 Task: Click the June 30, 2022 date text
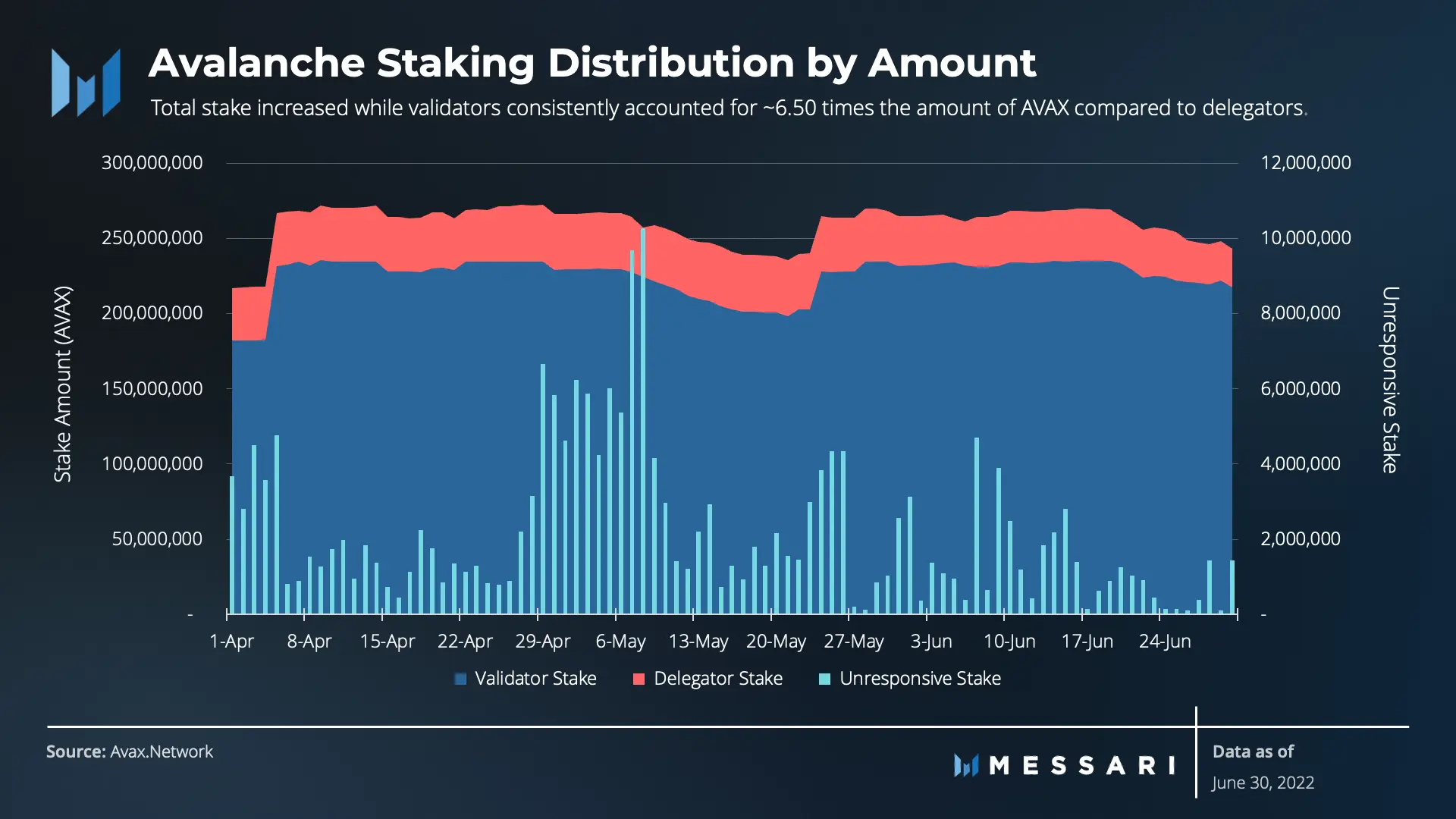pyautogui.click(x=1263, y=783)
